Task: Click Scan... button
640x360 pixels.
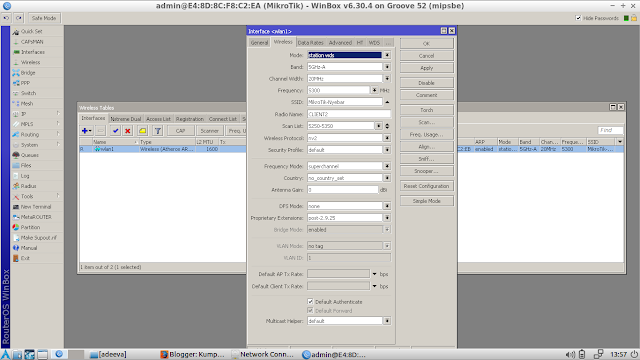Action: pos(427,122)
